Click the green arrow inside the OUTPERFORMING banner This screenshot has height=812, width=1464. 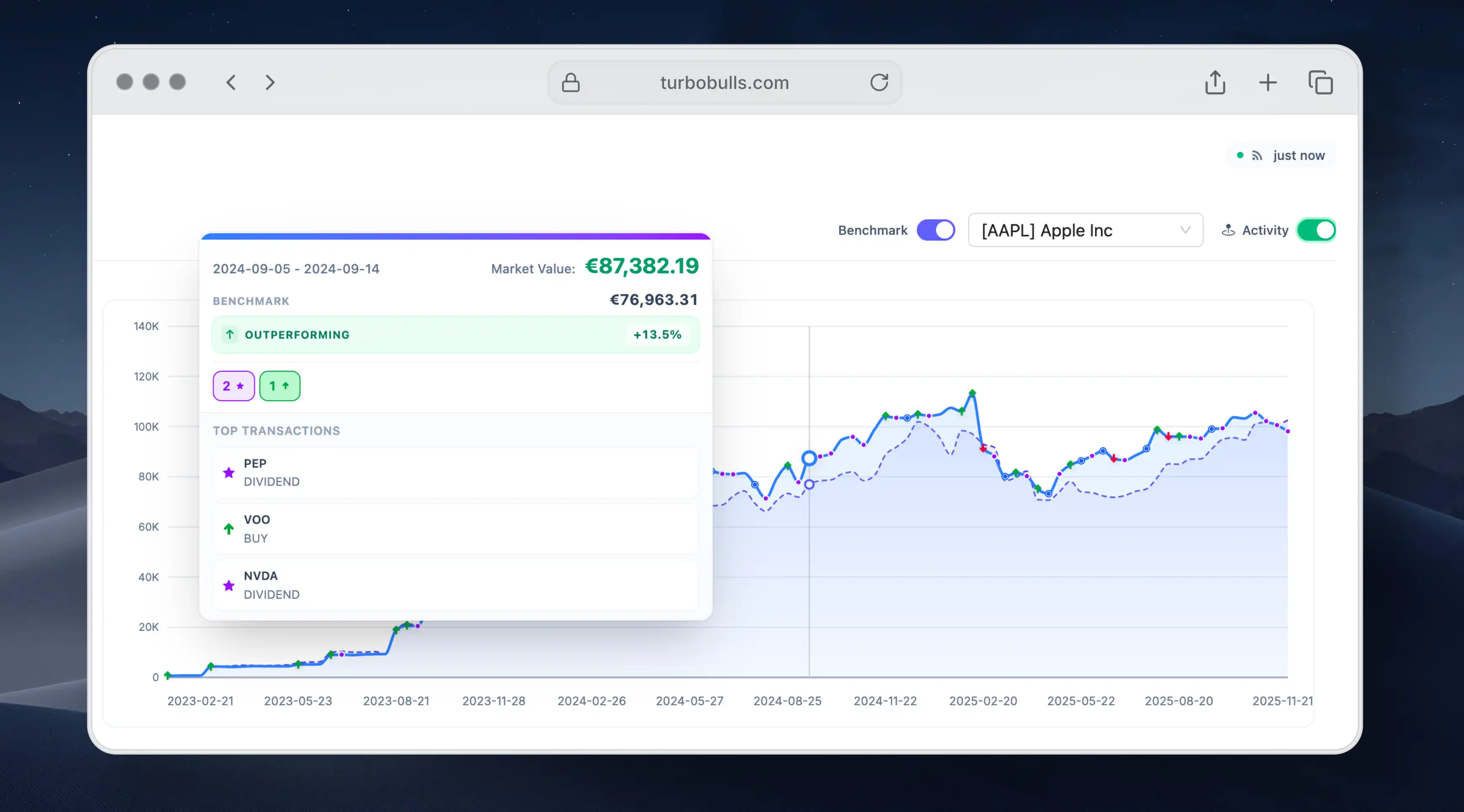[230, 335]
